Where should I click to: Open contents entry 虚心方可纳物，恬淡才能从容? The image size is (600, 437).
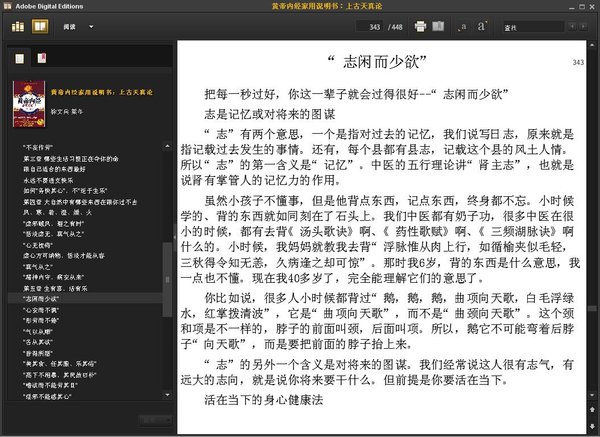(x=64, y=256)
